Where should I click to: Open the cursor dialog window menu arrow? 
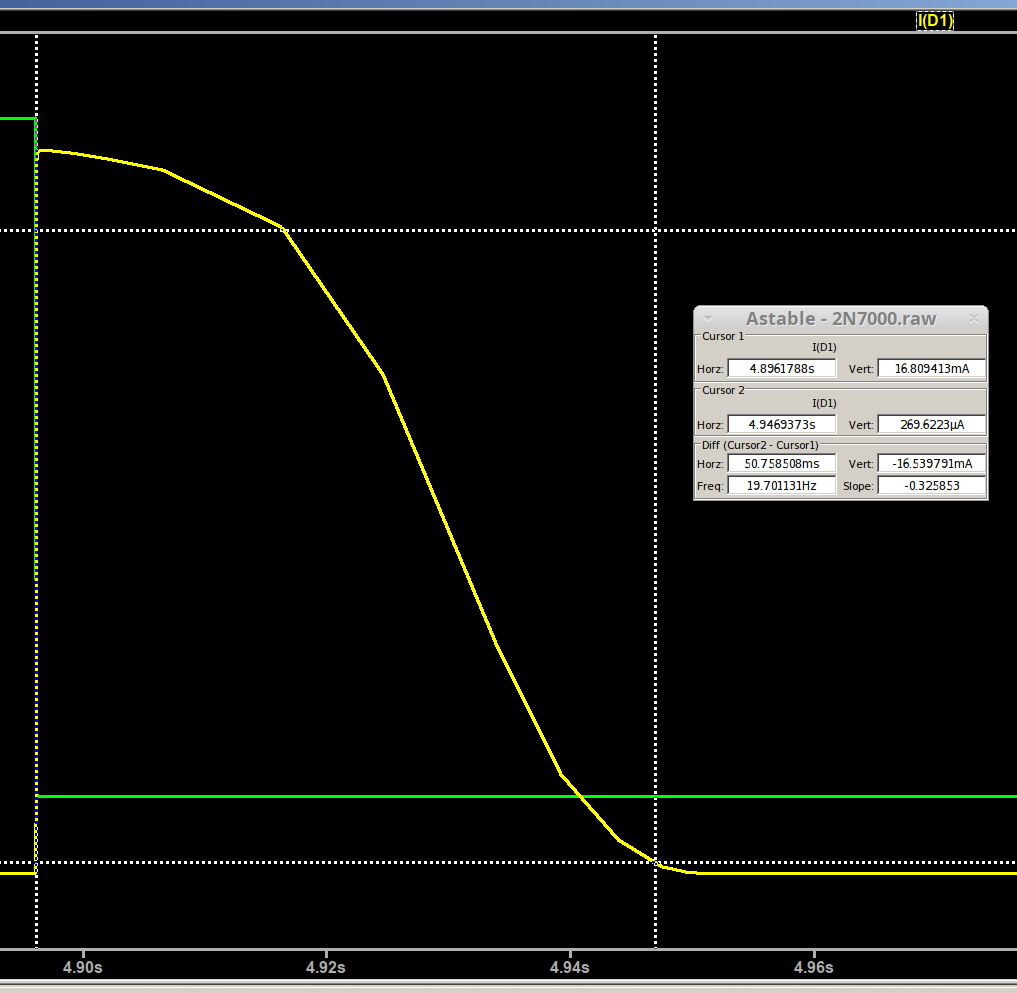click(x=707, y=318)
